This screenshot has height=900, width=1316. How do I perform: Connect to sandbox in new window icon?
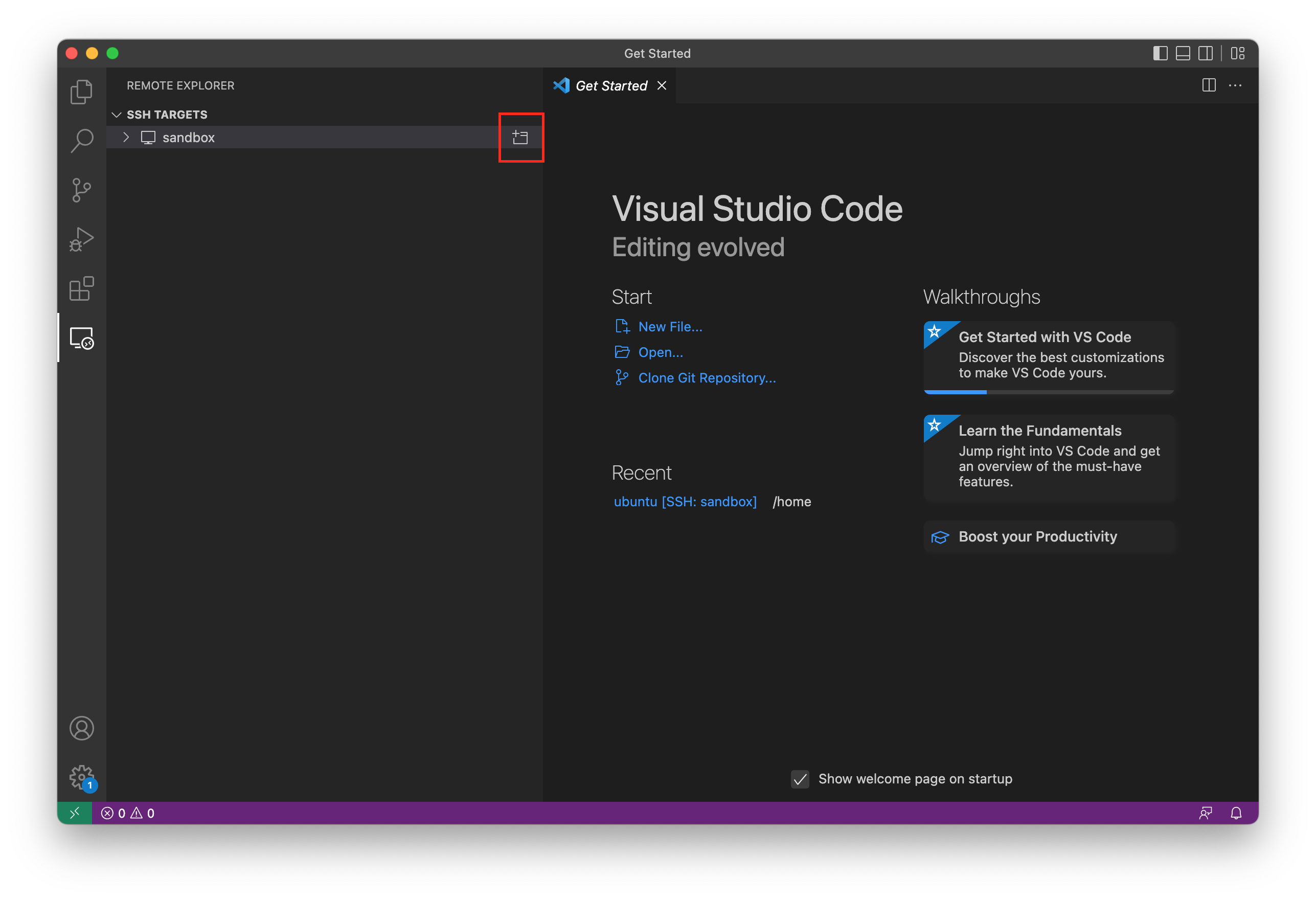pyautogui.click(x=520, y=137)
